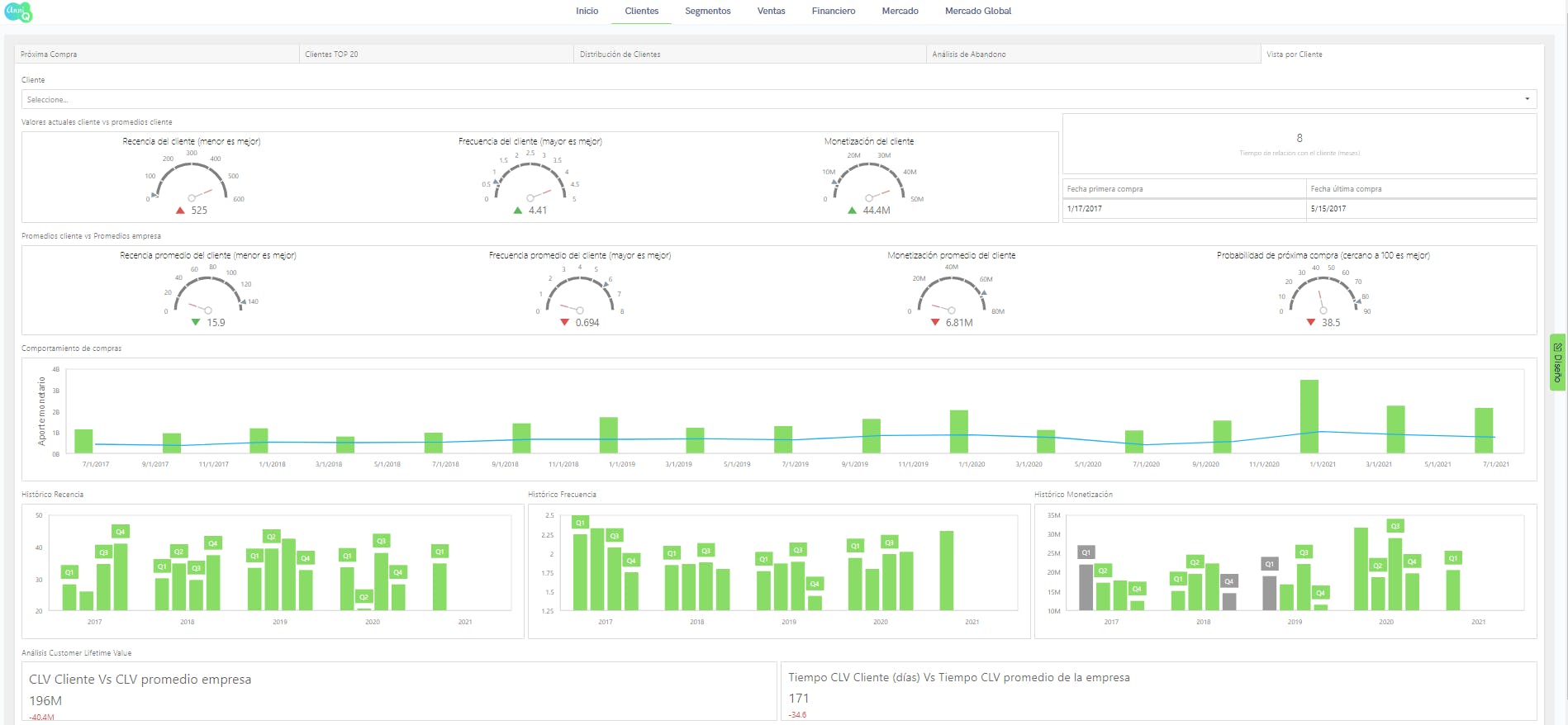The image size is (1568, 725).
Task: Click the 2017 Q1 label in Histórico Frecuencia
Action: pyautogui.click(x=580, y=523)
